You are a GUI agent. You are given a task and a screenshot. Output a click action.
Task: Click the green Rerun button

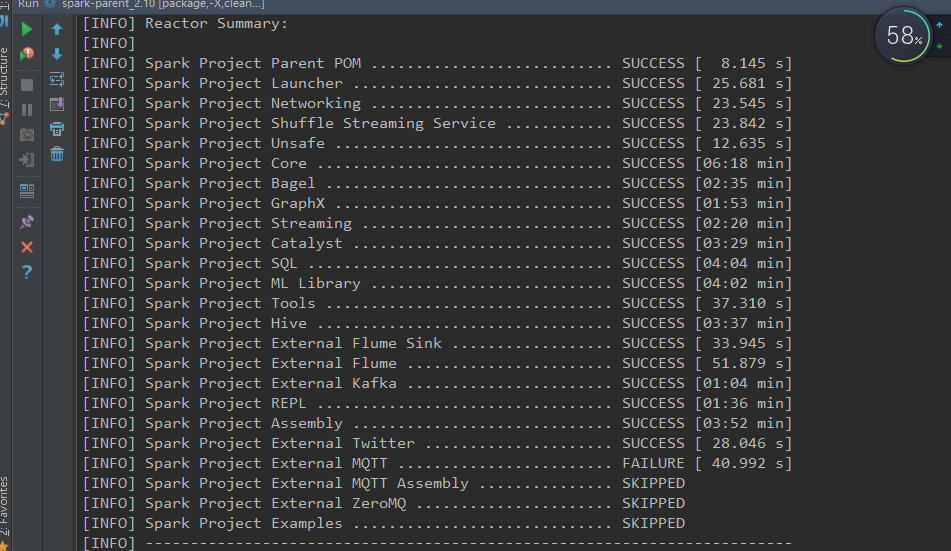pyautogui.click(x=27, y=29)
